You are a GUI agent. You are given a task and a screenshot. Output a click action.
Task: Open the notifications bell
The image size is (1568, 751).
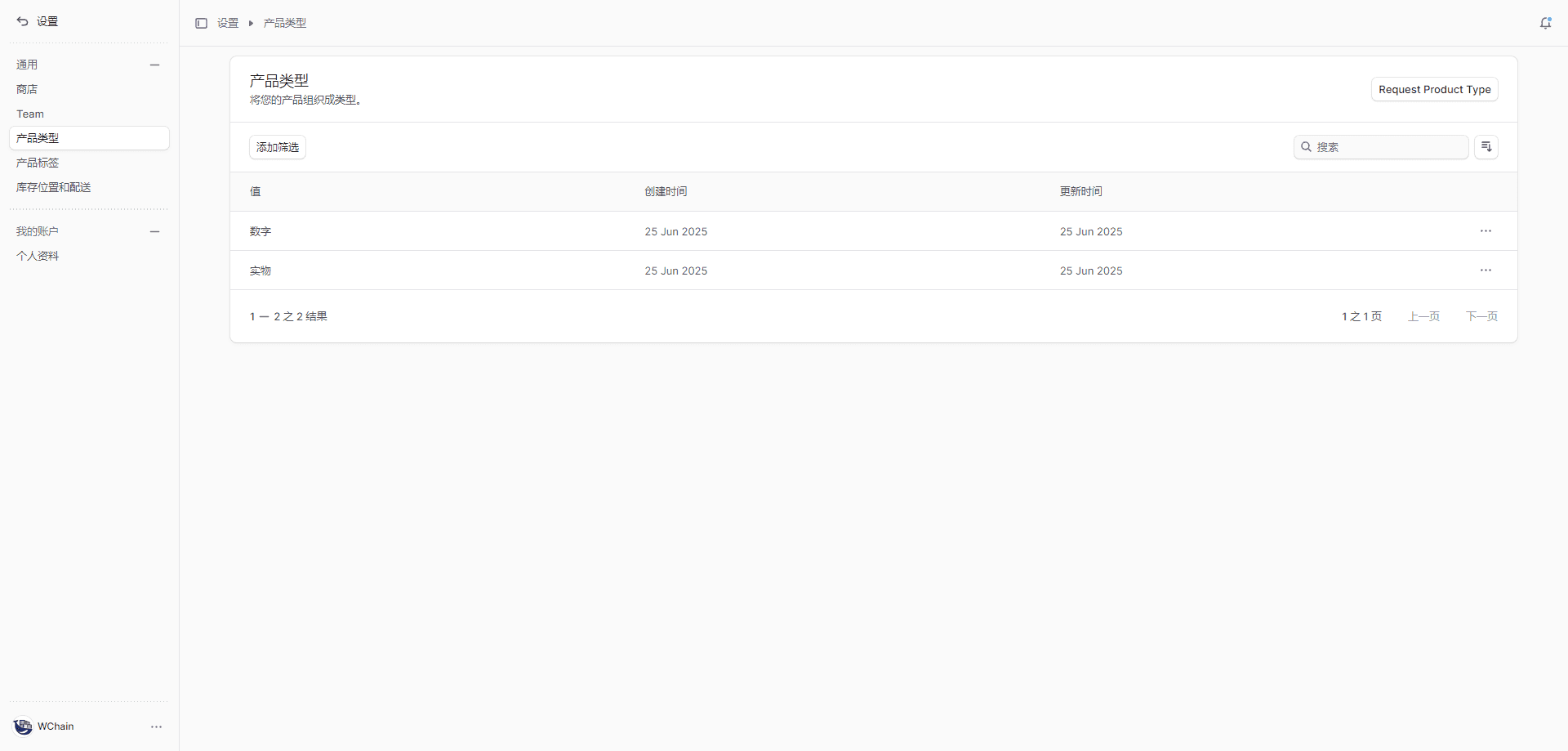point(1545,23)
